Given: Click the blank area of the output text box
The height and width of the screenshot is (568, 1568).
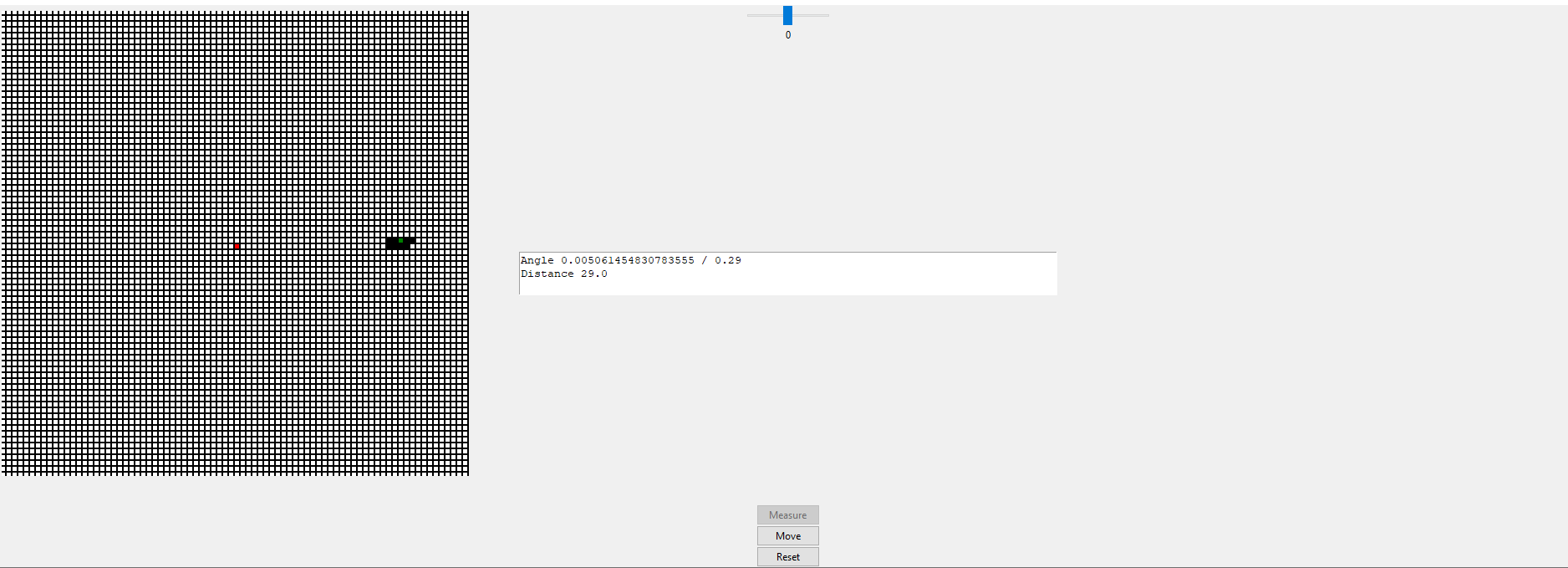Looking at the screenshot, I should coord(836,284).
